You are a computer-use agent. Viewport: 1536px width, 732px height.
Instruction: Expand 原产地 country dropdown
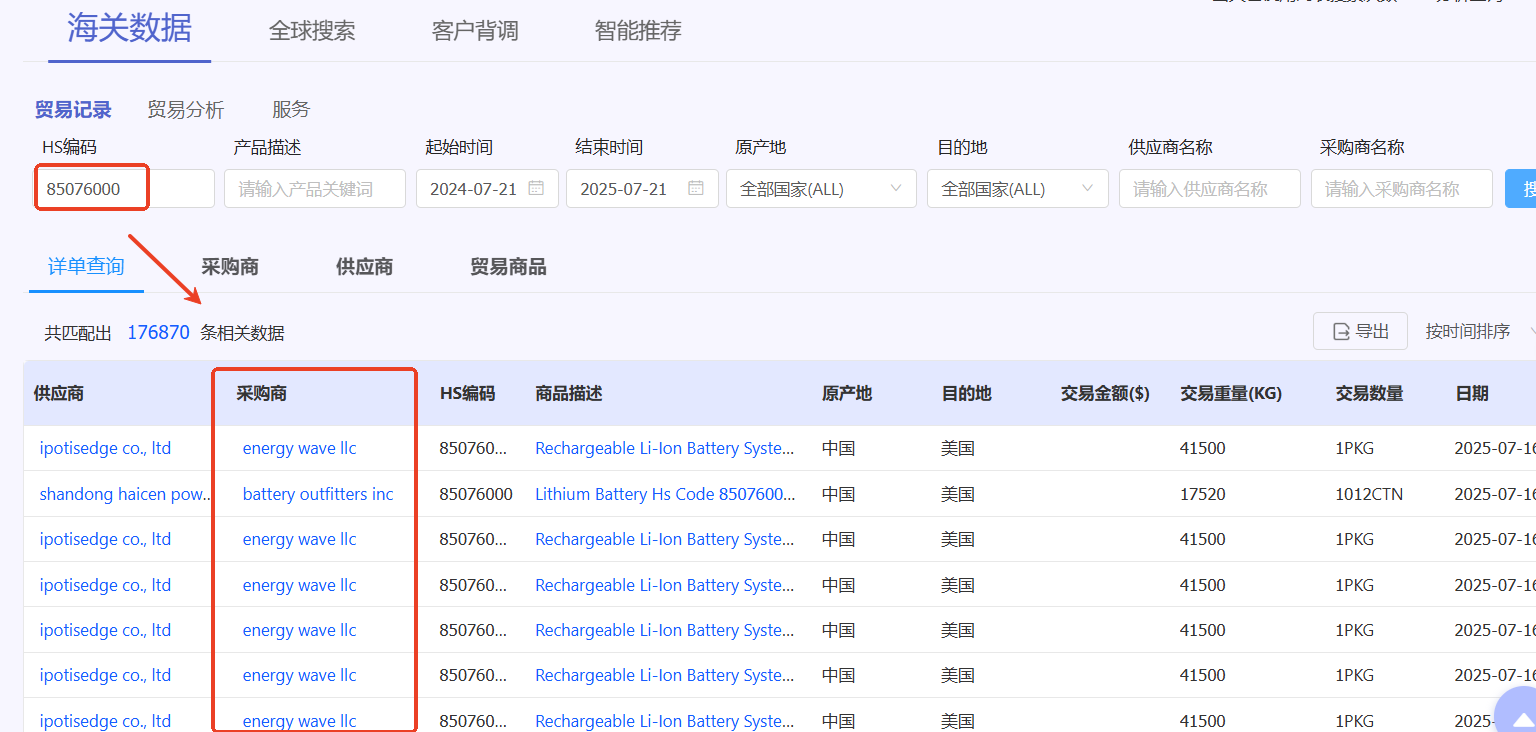[821, 189]
